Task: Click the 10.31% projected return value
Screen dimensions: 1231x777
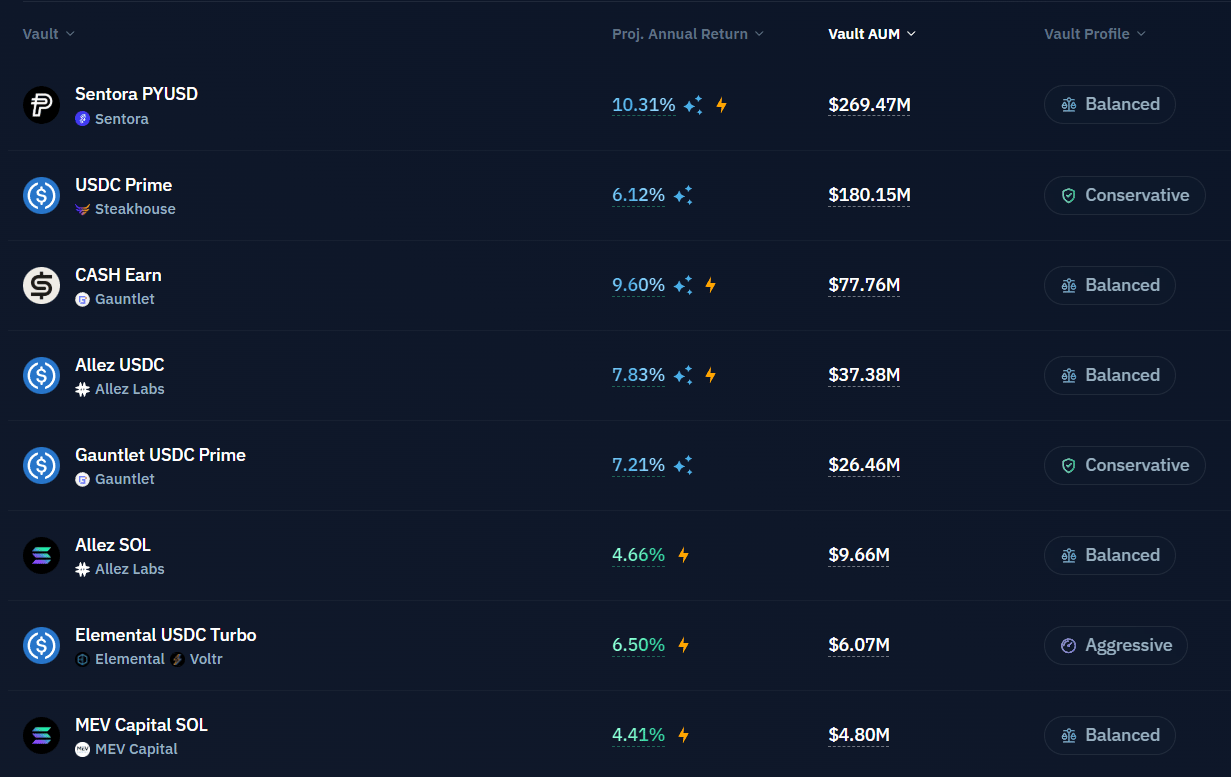Action: click(644, 105)
